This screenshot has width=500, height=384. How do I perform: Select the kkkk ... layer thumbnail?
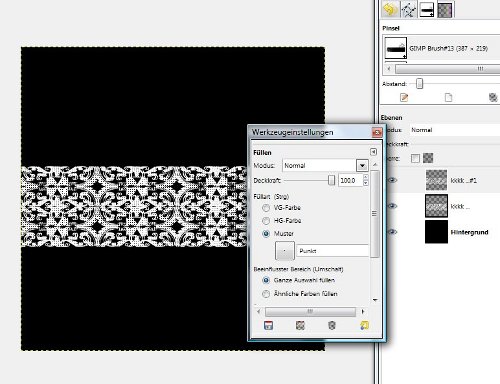436,206
